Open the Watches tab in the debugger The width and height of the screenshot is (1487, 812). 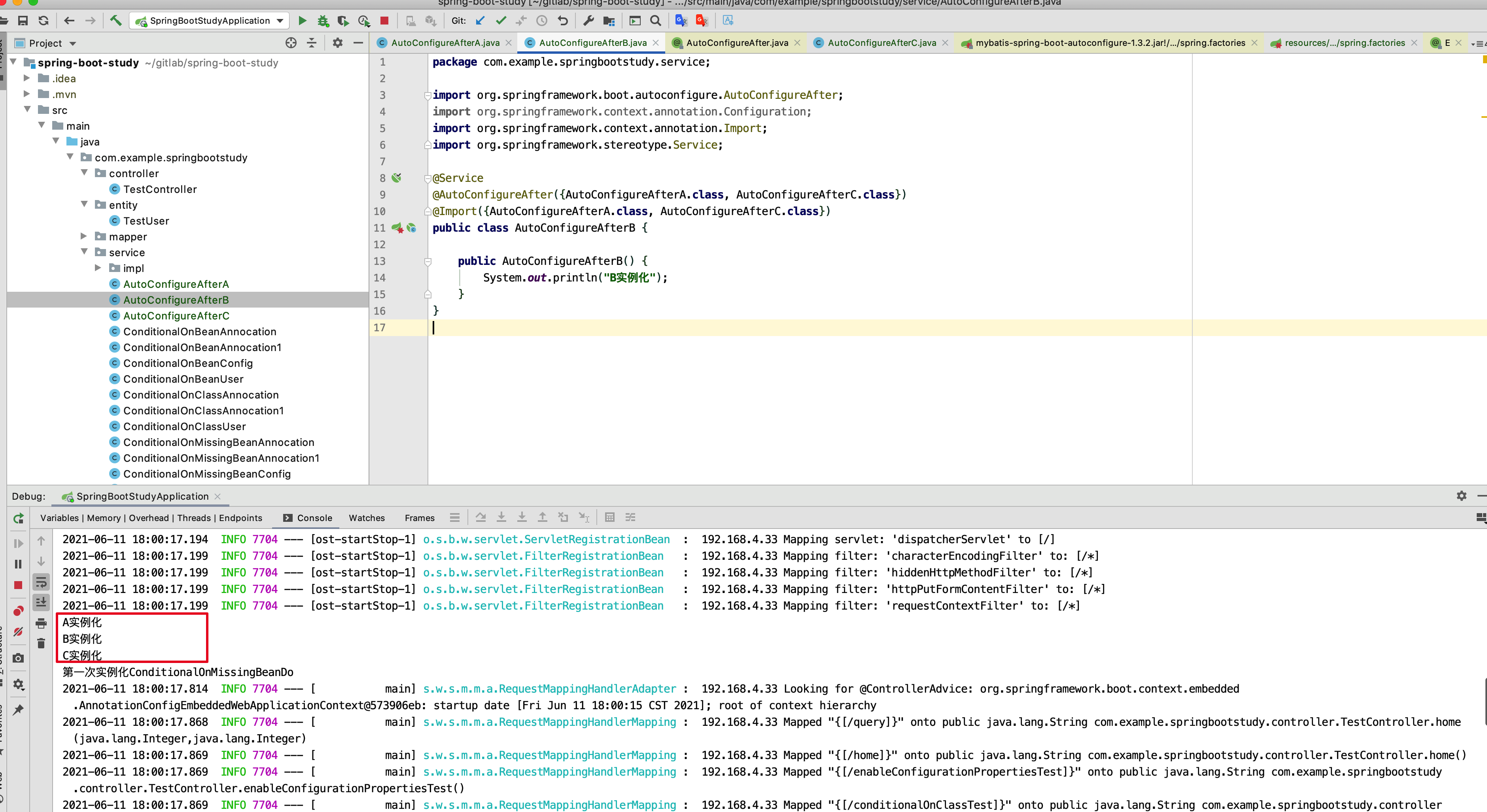click(367, 517)
